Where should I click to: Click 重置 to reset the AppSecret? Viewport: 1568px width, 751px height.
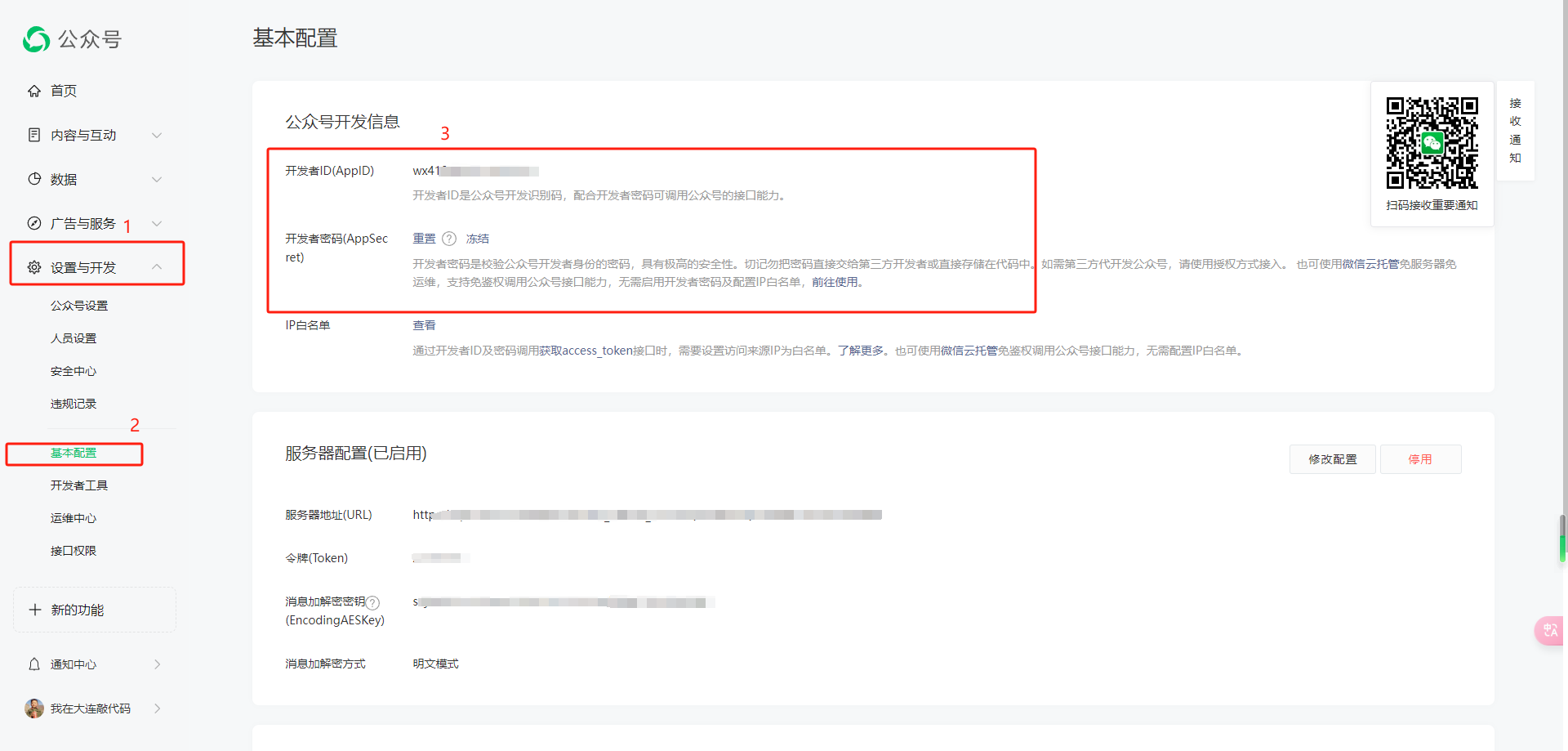coord(424,239)
